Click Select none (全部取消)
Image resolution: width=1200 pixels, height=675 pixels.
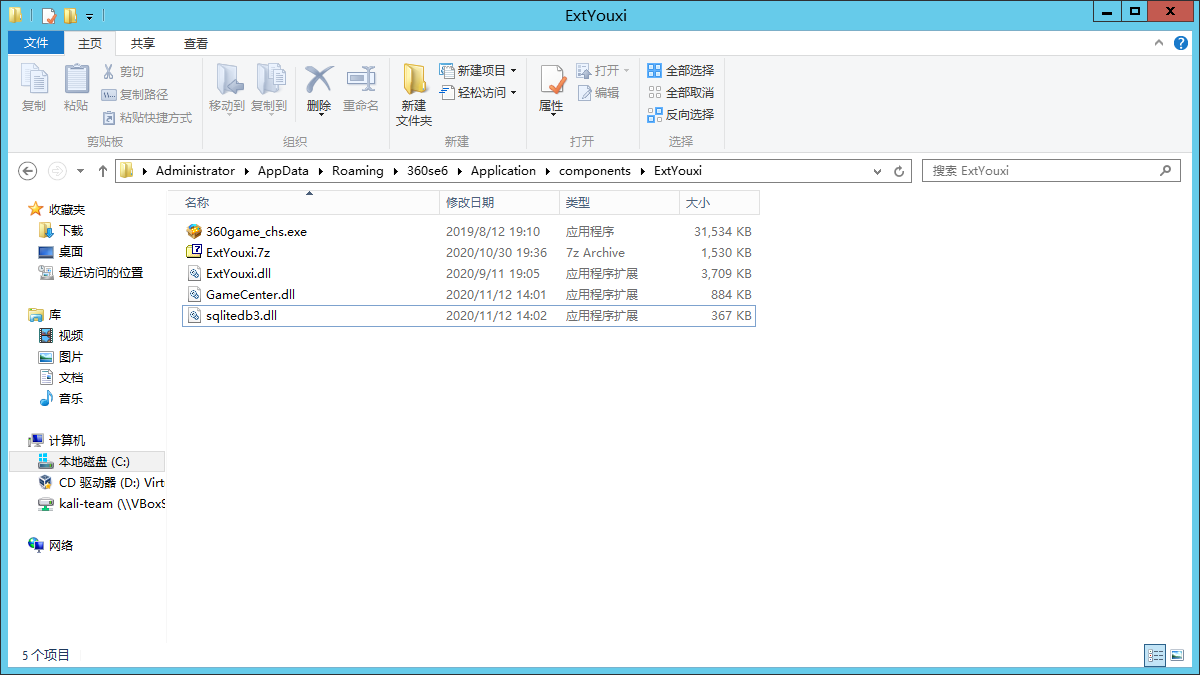pyautogui.click(x=681, y=92)
